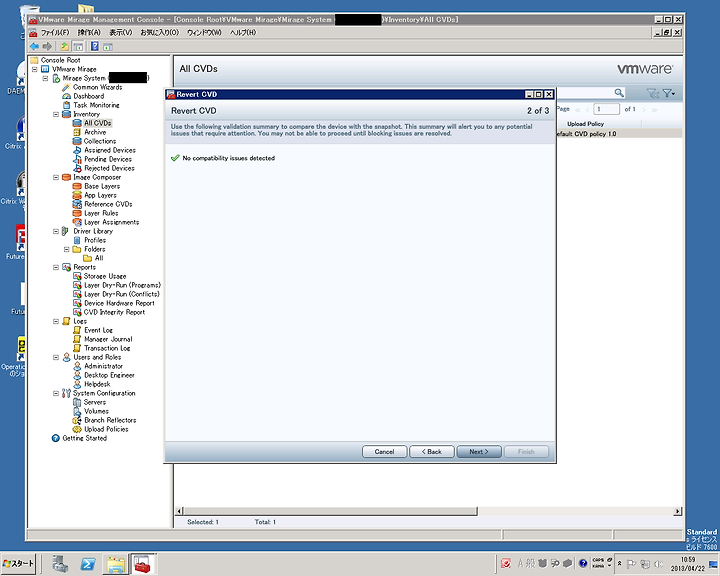The image size is (720, 576).
Task: Open Assigned Devices node
Action: (x=110, y=150)
